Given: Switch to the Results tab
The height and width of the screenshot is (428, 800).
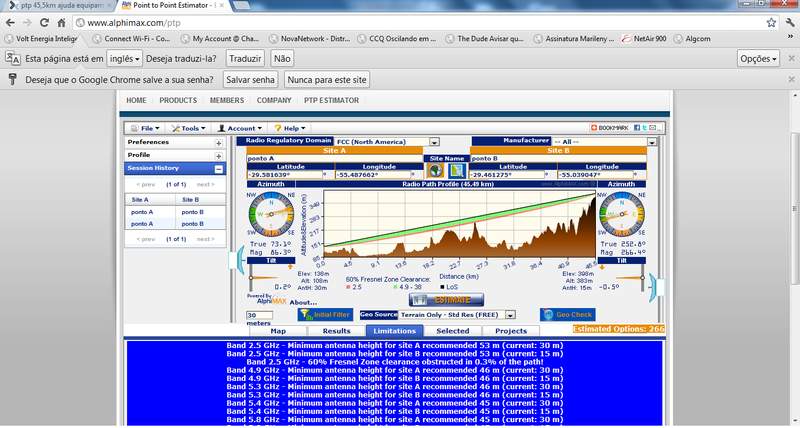Looking at the screenshot, I should [x=337, y=331].
